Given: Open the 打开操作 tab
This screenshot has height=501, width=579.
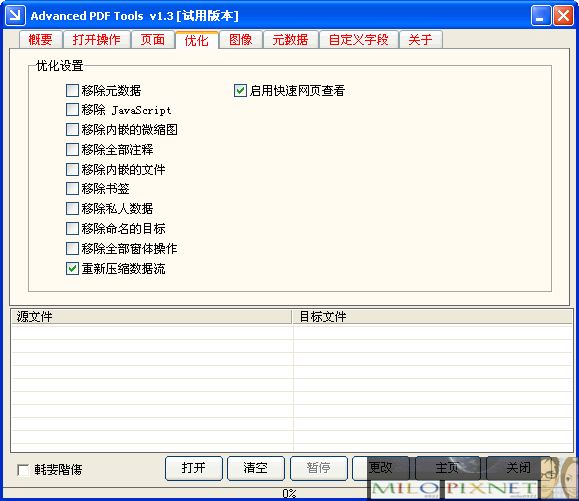Looking at the screenshot, I should tap(96, 40).
